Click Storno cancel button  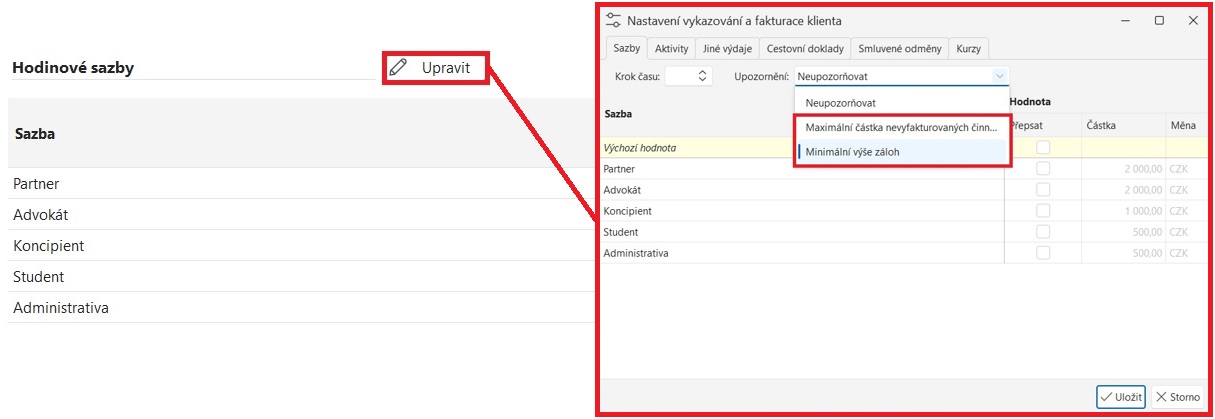point(1177,397)
